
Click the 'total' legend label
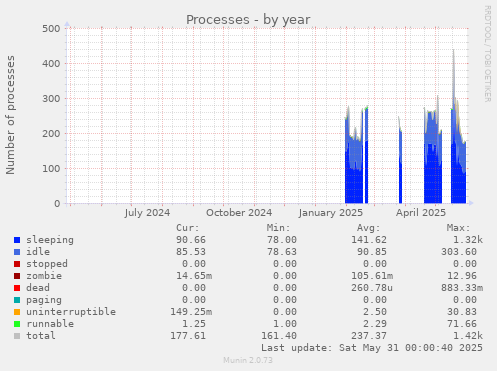tap(41, 336)
